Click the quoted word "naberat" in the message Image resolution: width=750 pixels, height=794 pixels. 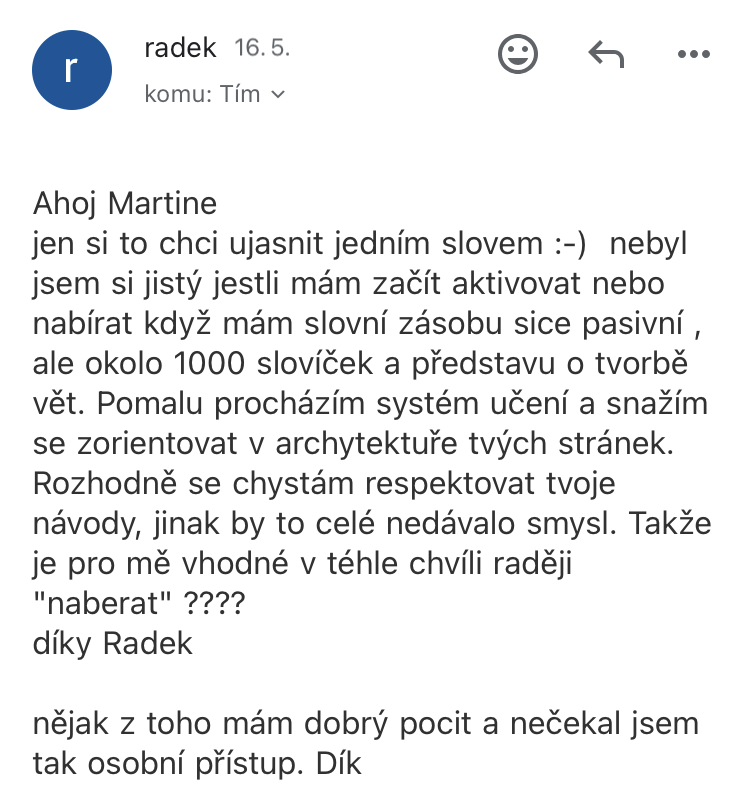(102, 603)
